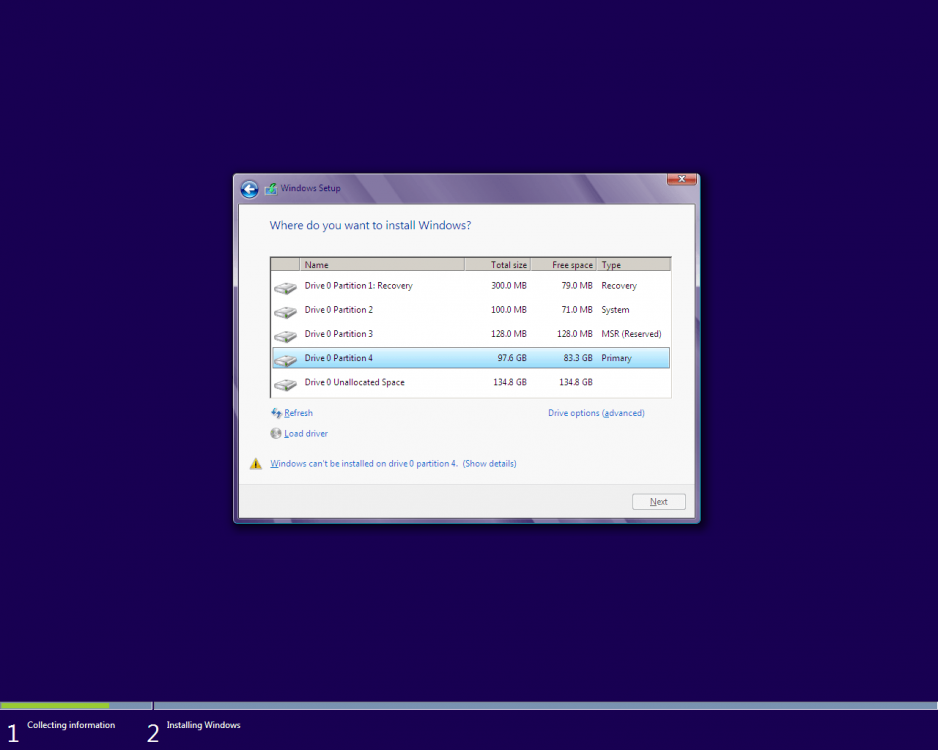938x750 pixels.
Task: Click the System type cell
Action: (615, 310)
